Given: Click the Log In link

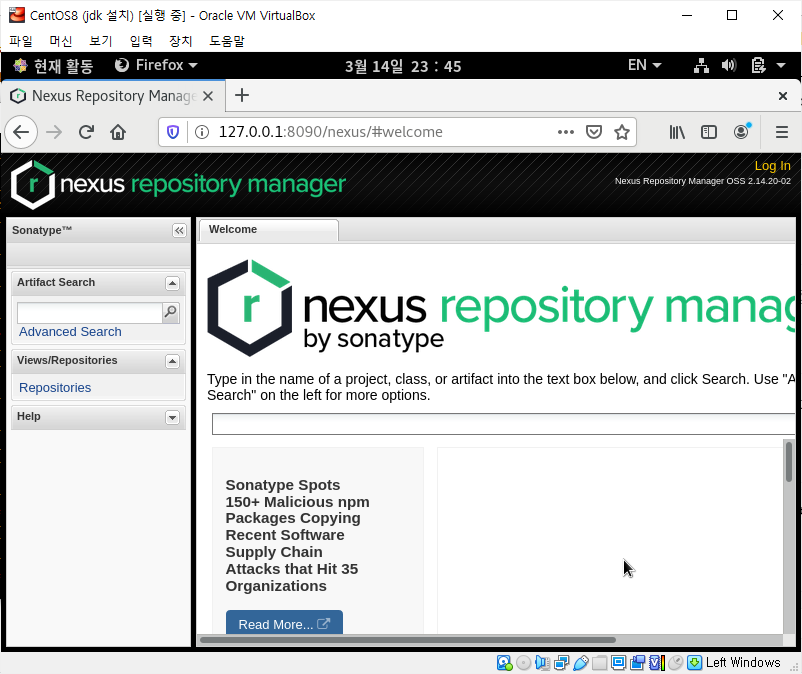Looking at the screenshot, I should pos(772,166).
